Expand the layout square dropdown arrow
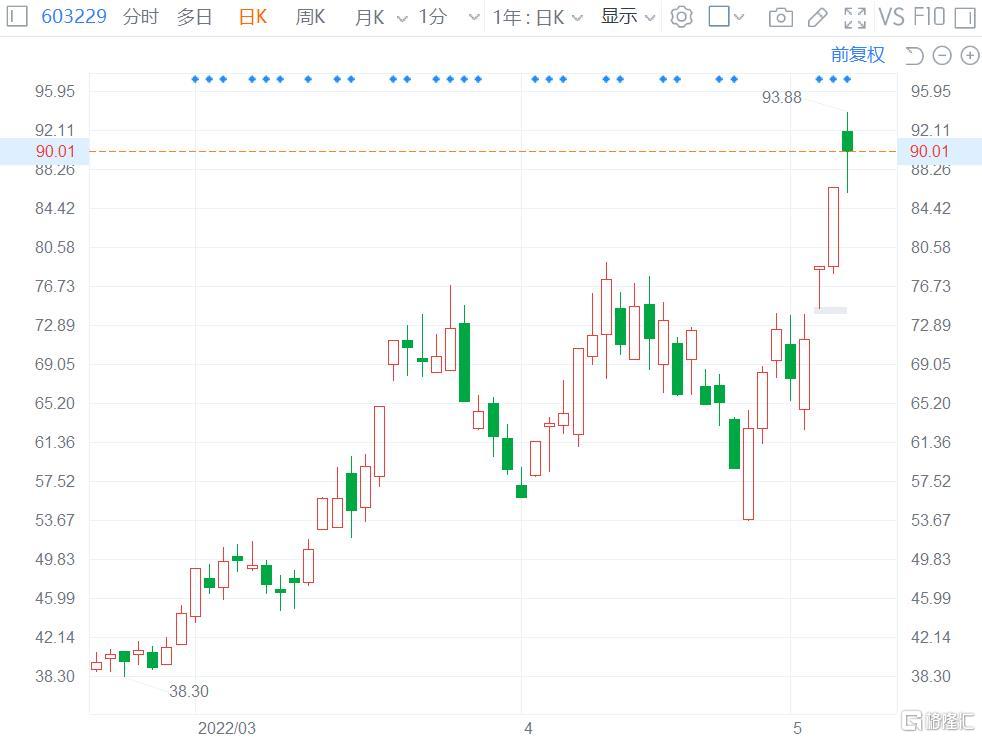Viewport: 982px width, 739px height. (738, 18)
